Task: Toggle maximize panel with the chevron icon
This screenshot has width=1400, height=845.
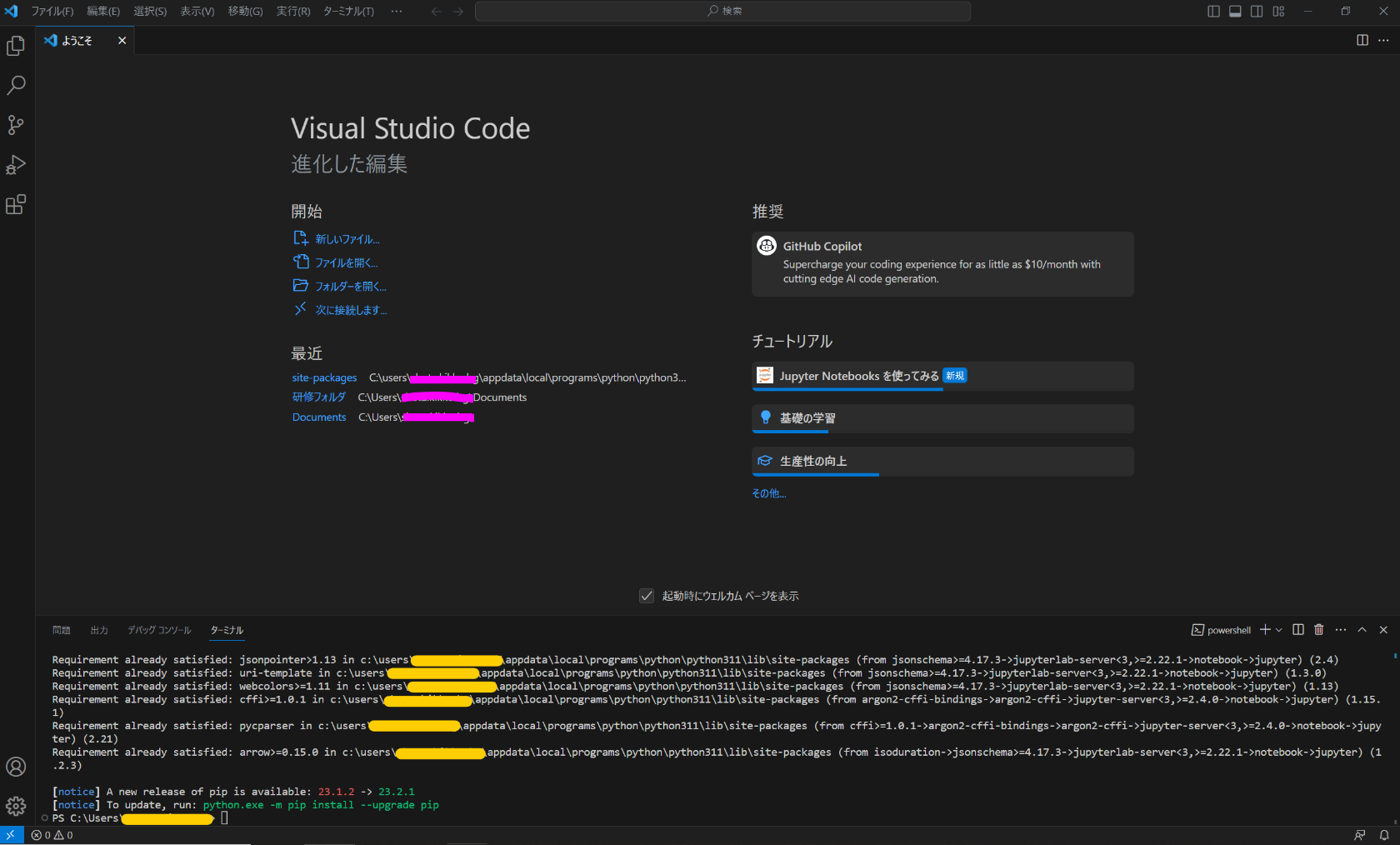Action: click(x=1362, y=630)
